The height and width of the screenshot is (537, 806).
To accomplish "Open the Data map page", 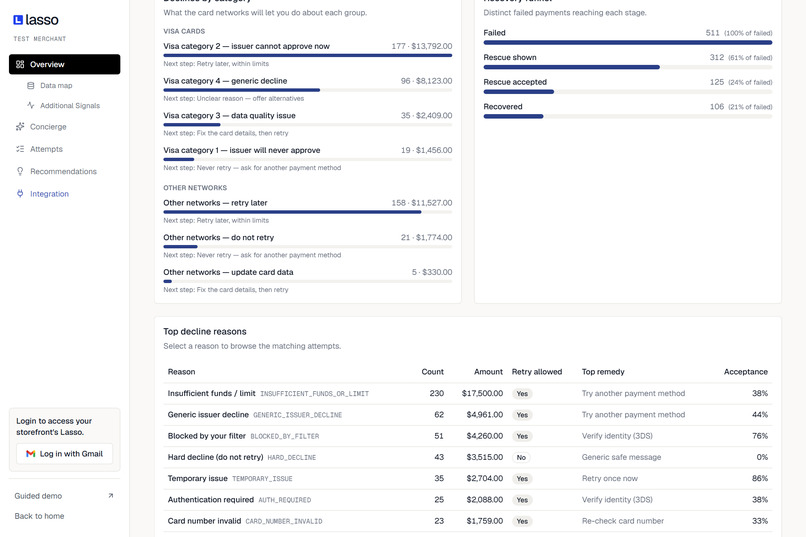I will point(56,86).
